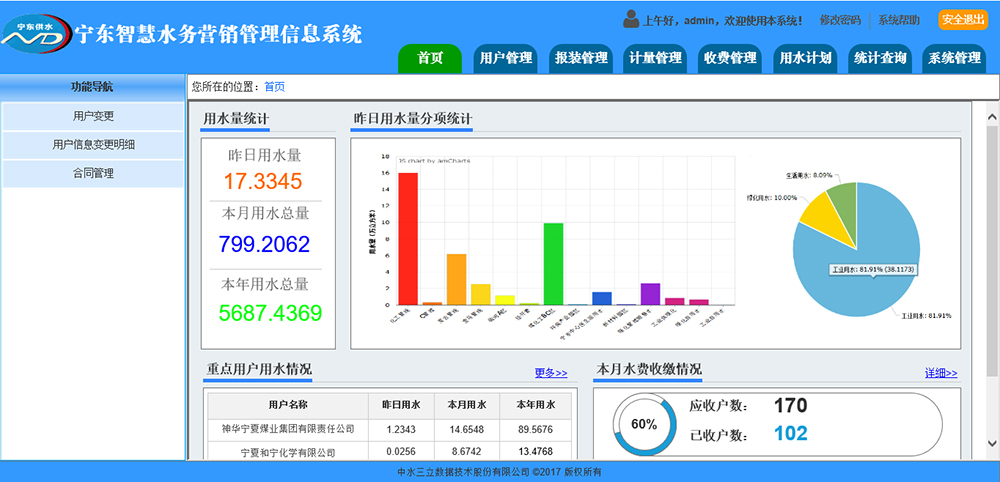Select the yellow pie chart slice
Image resolution: width=1000 pixels, height=482 pixels.
(822, 217)
